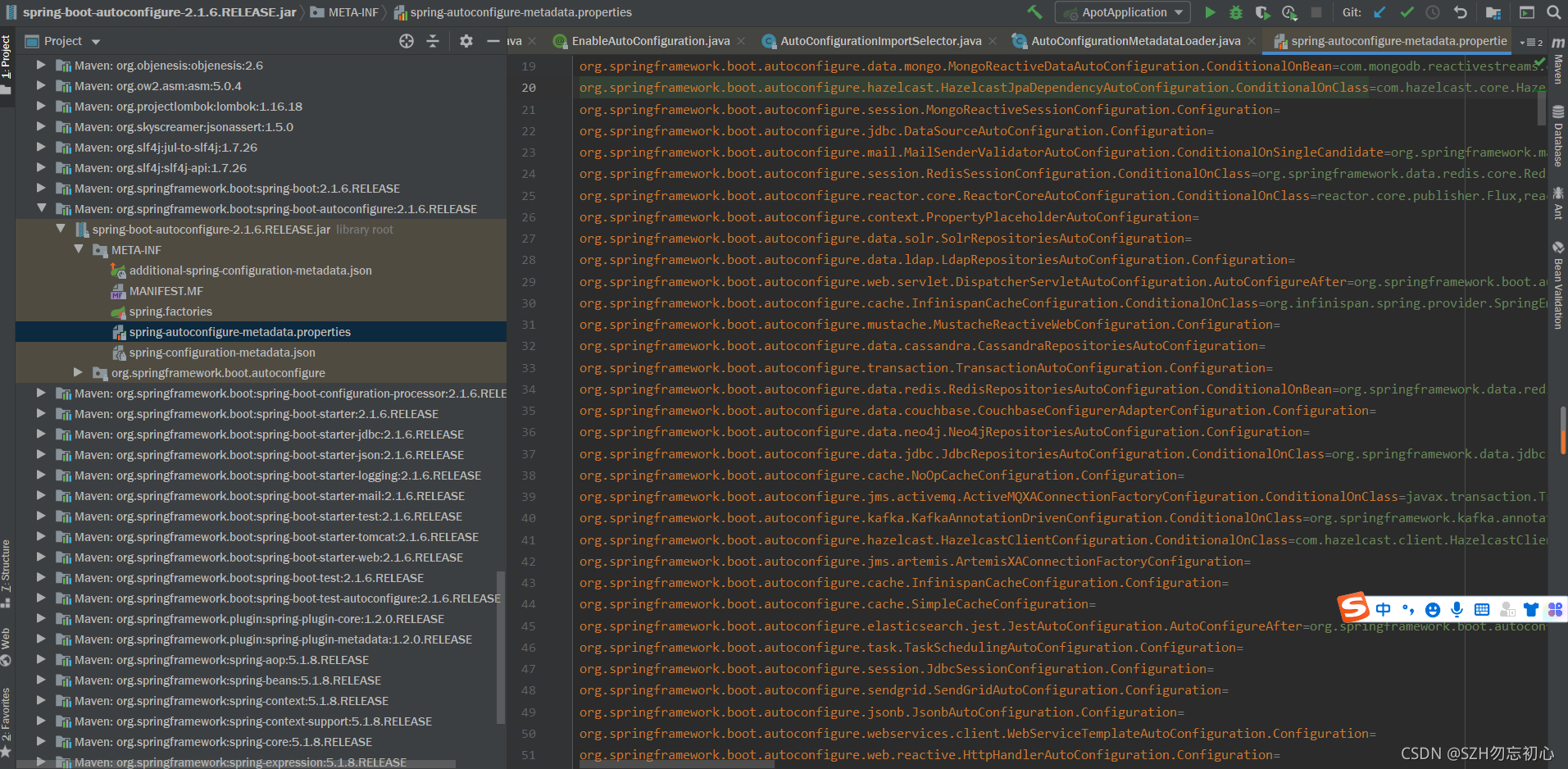The height and width of the screenshot is (769, 1568).
Task: Show hidden tabs list dropdown
Action: point(1530,42)
